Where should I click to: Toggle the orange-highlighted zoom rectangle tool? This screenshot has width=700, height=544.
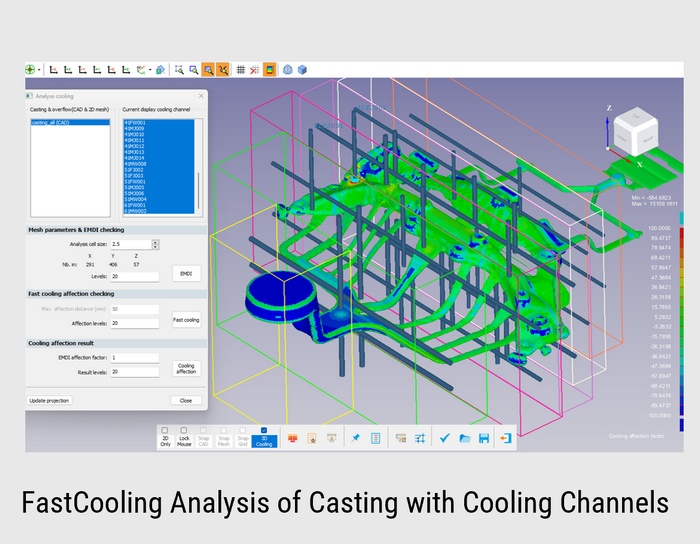coord(208,70)
